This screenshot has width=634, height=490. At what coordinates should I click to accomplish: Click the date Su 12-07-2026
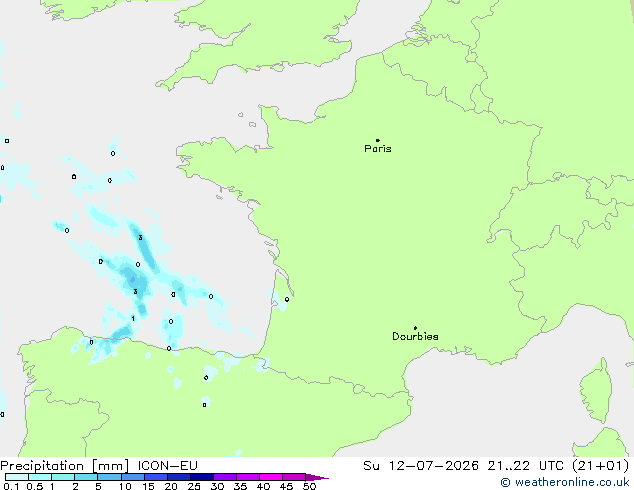421,466
